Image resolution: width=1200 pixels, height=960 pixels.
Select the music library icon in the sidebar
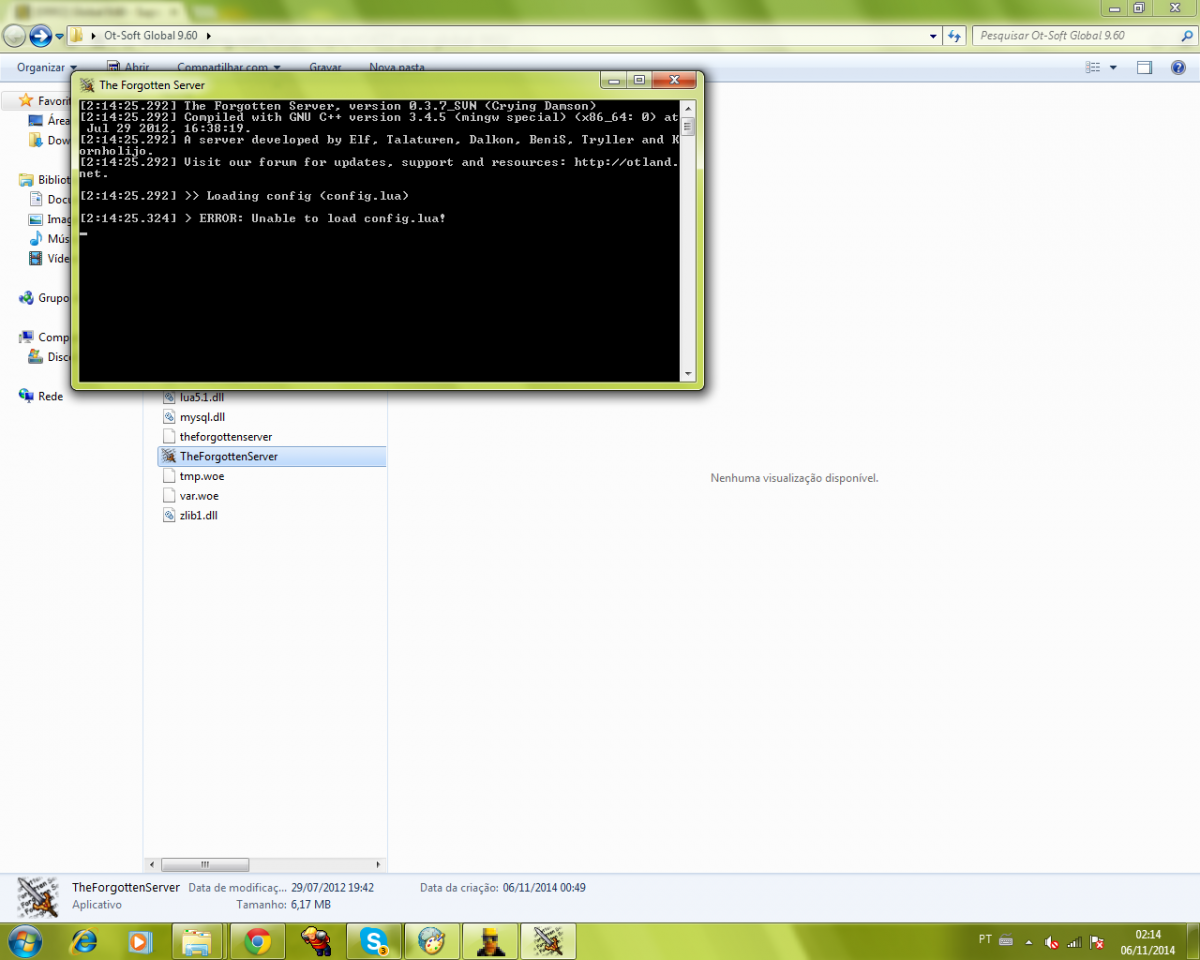[36, 239]
